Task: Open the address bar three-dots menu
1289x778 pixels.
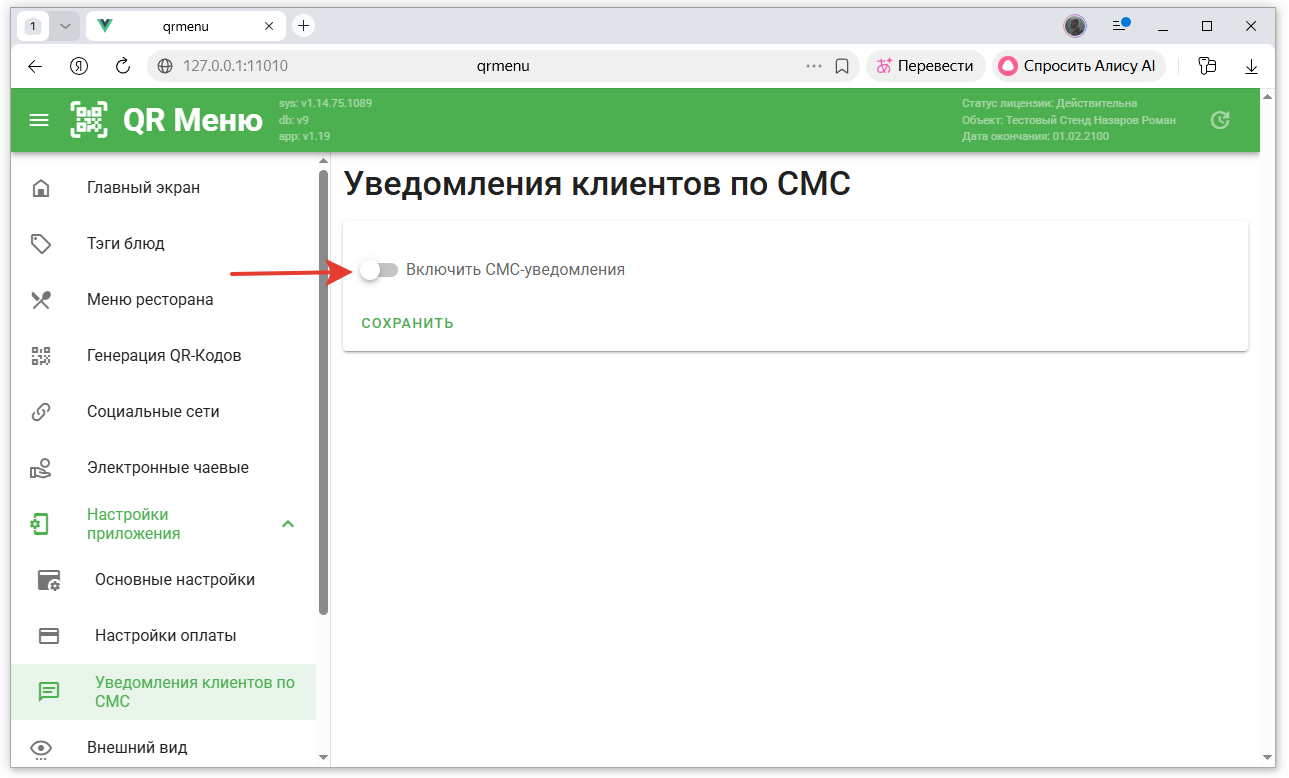Action: point(814,66)
